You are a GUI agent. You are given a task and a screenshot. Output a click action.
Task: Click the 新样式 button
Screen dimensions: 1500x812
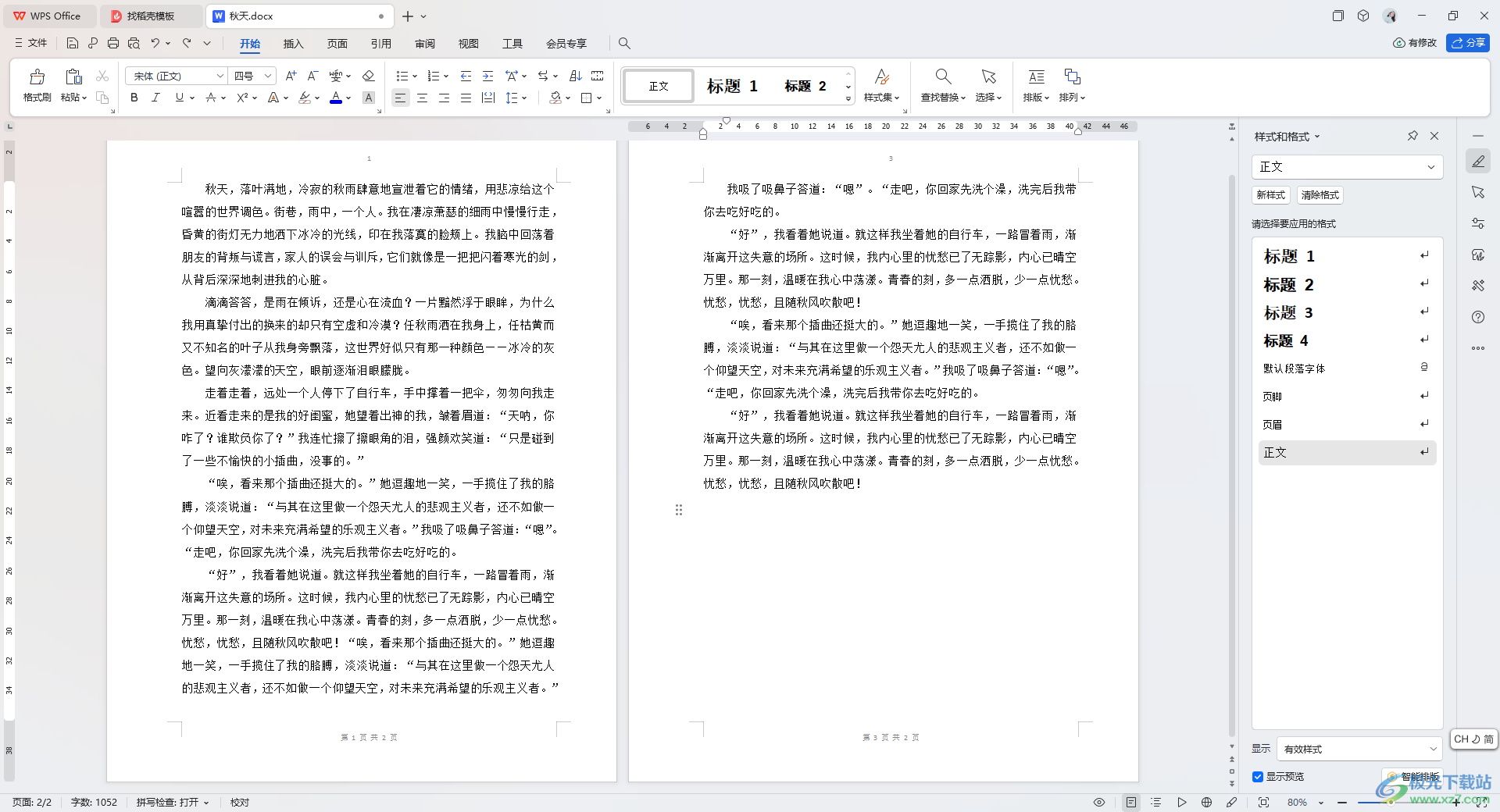coord(1270,195)
